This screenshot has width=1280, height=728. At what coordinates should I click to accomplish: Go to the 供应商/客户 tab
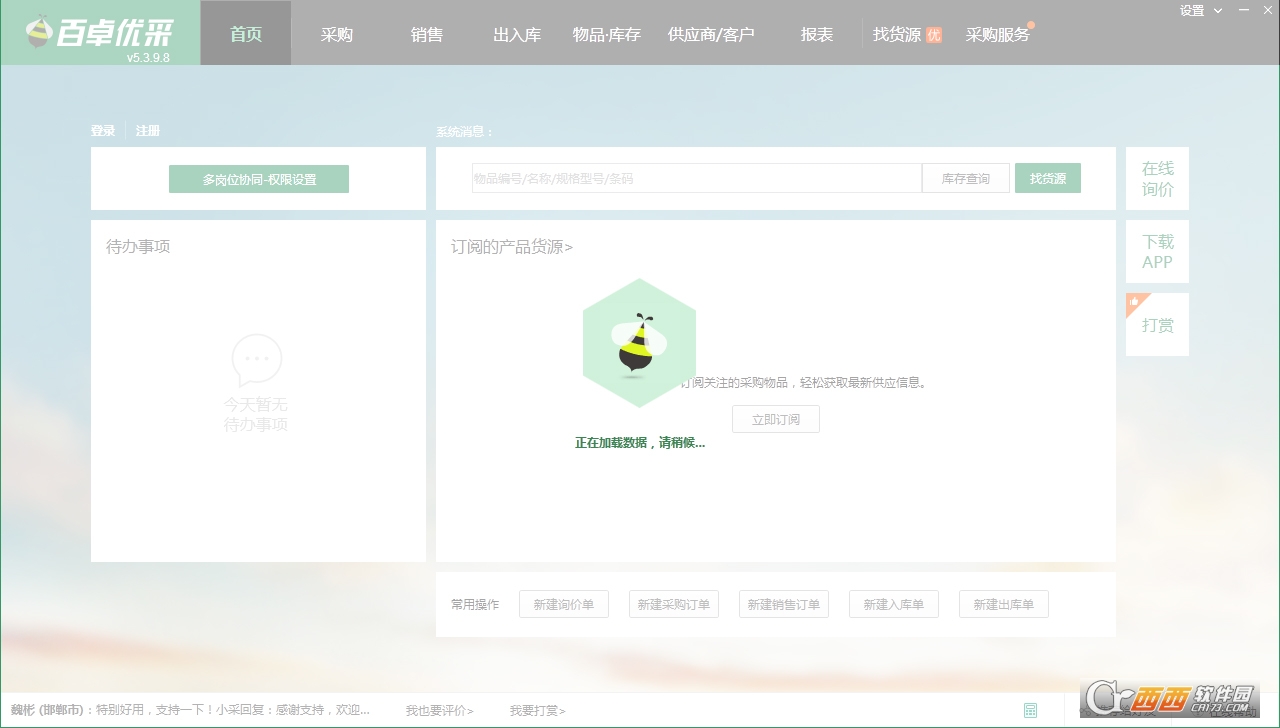point(711,34)
